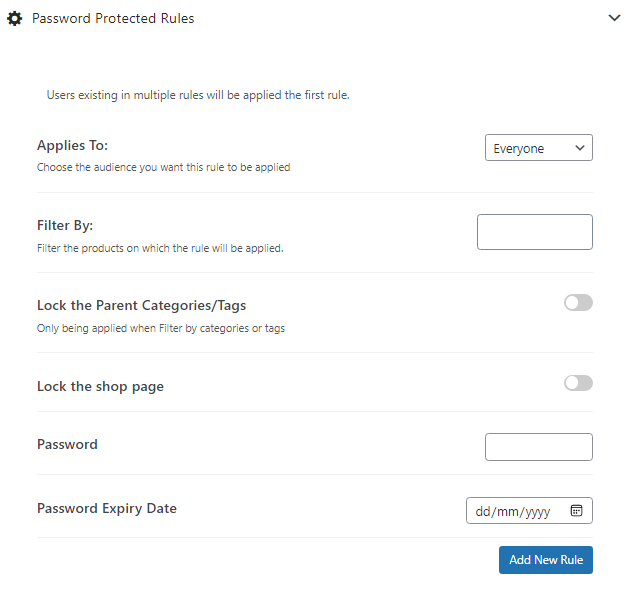Click the Add New Rule button

546,560
